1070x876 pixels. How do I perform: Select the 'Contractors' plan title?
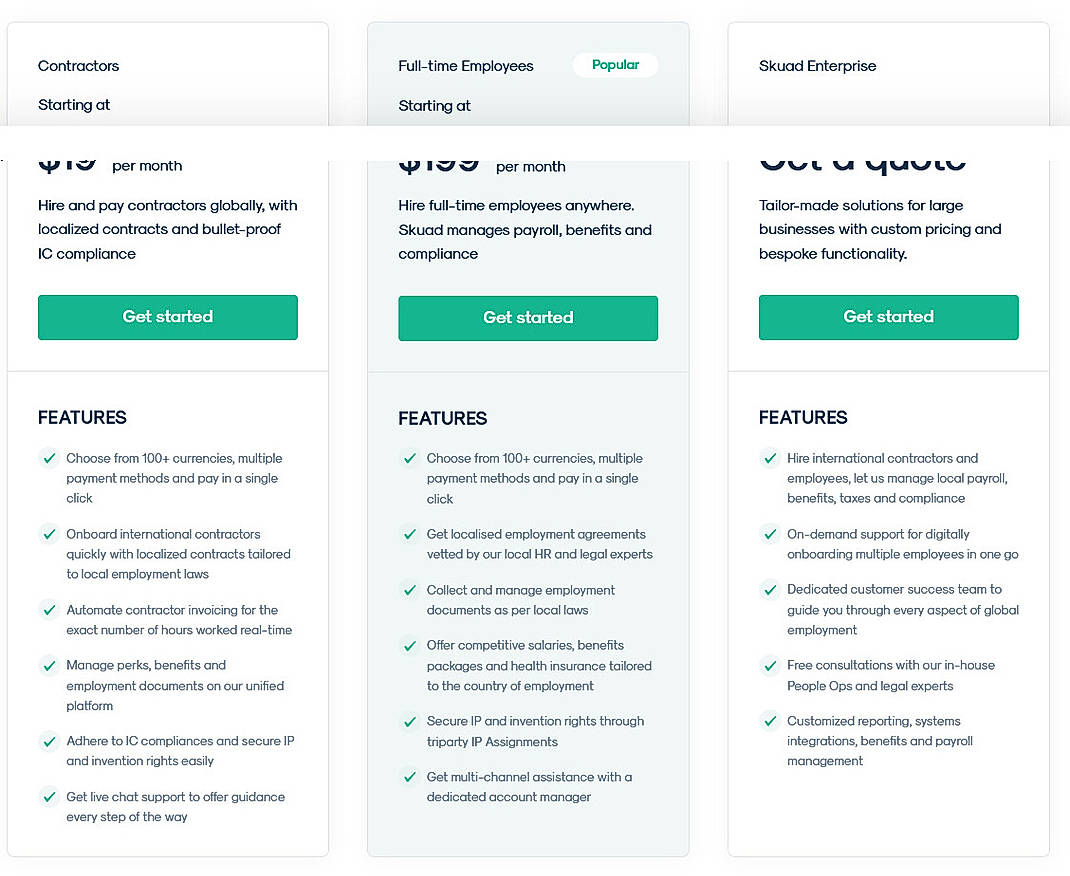pyautogui.click(x=78, y=65)
